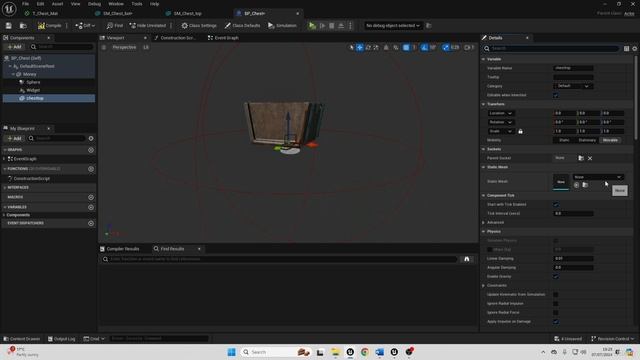The height and width of the screenshot is (360, 640).
Task: Click the stop playback icon
Action: point(331,26)
